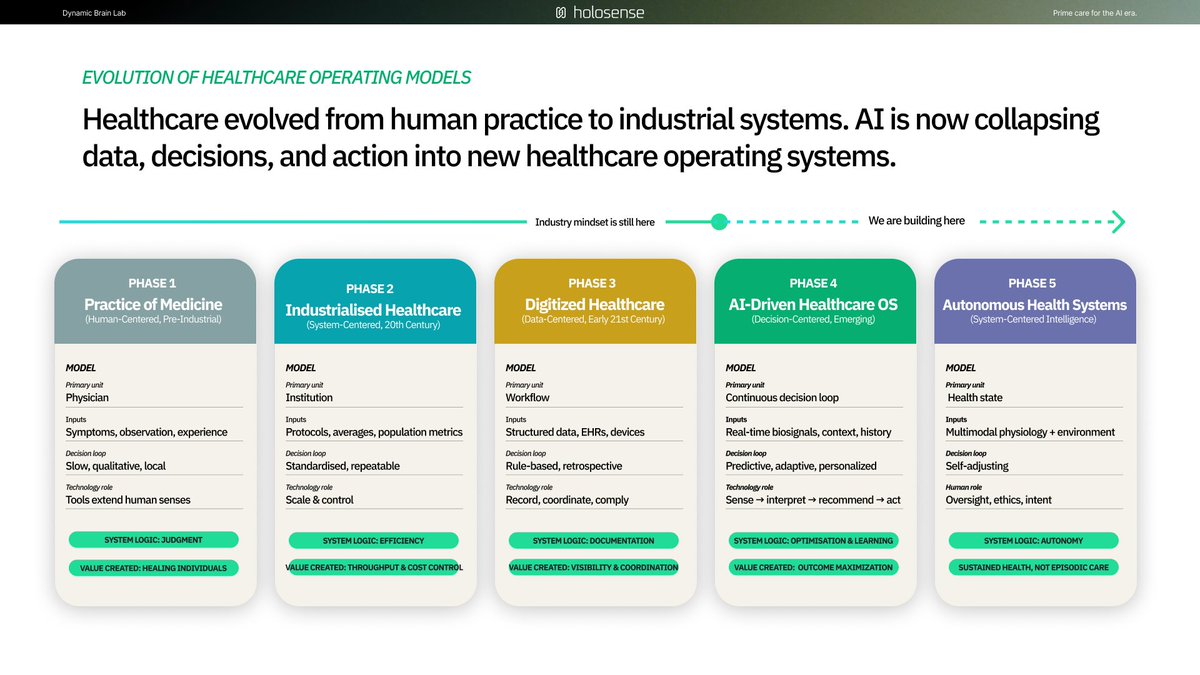Click '(Human-Centered, Pre-Industrial)' subtitle
This screenshot has width=1200, height=675.
[x=154, y=320]
